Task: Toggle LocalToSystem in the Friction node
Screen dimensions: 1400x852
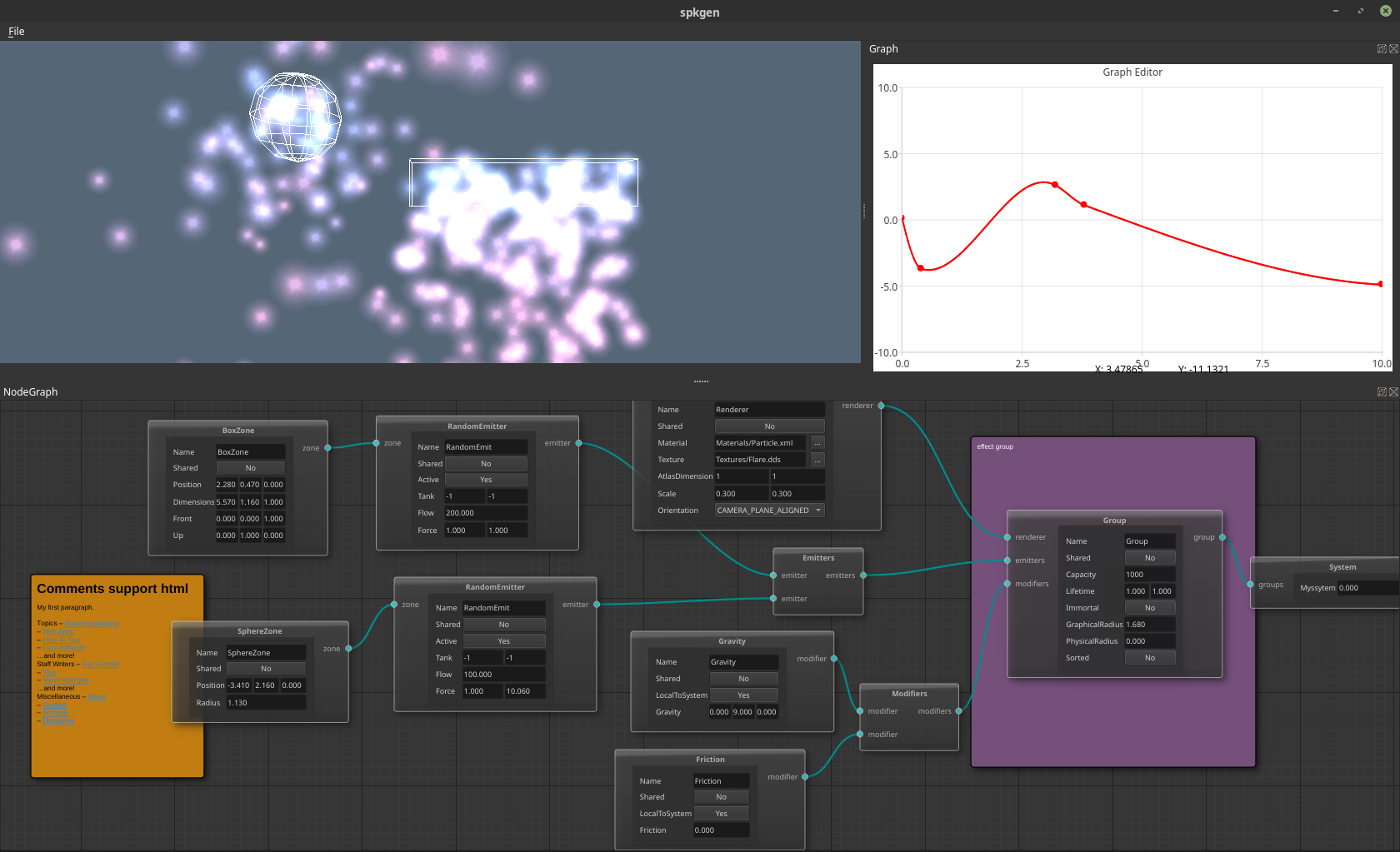Action: coord(721,814)
